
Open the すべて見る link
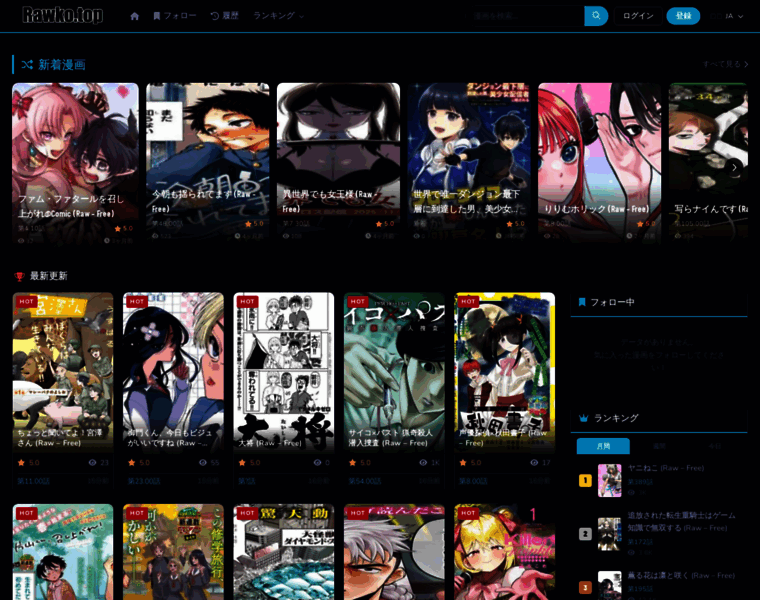(725, 64)
